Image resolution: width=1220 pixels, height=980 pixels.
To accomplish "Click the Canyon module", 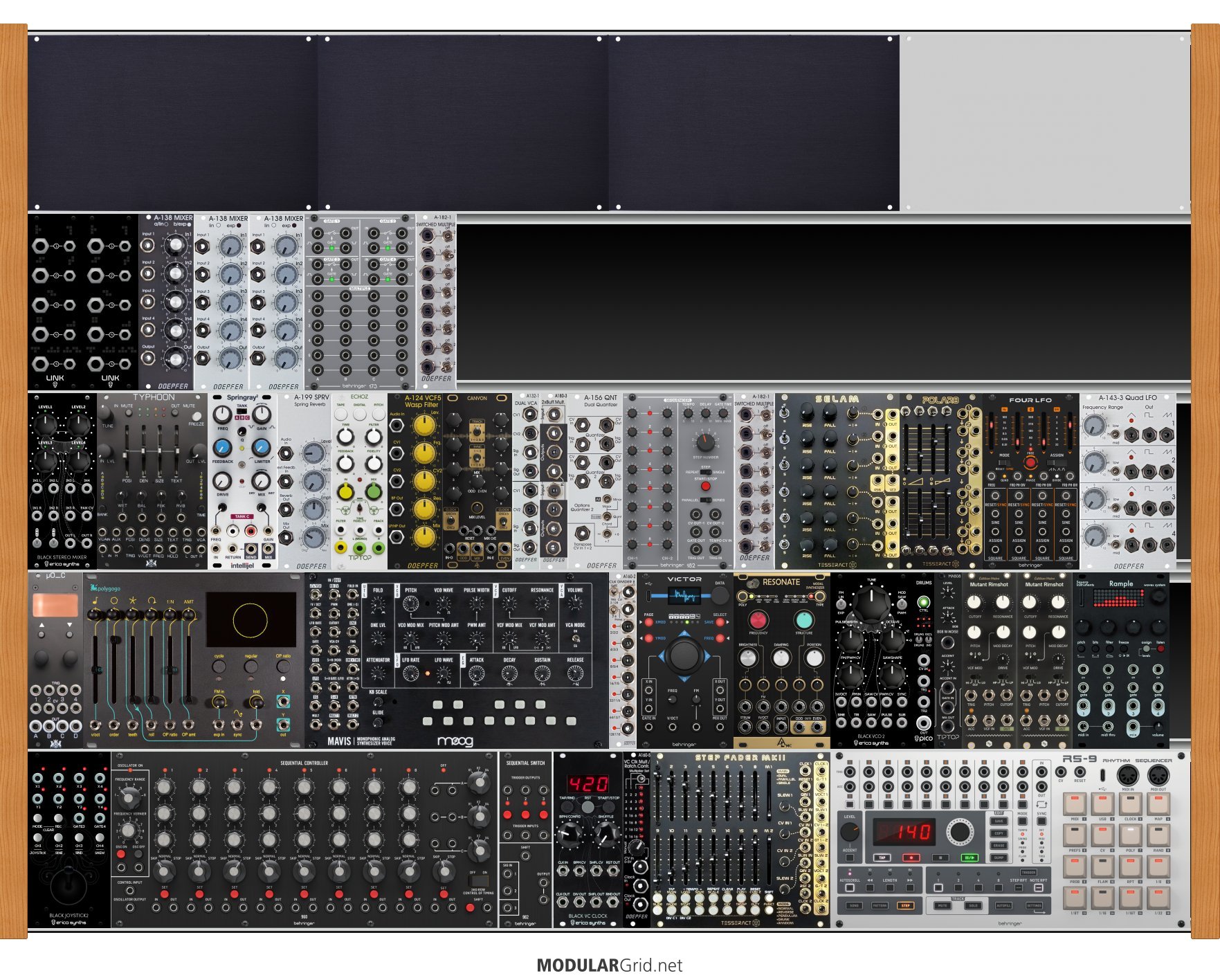I will pyautogui.click(x=477, y=482).
